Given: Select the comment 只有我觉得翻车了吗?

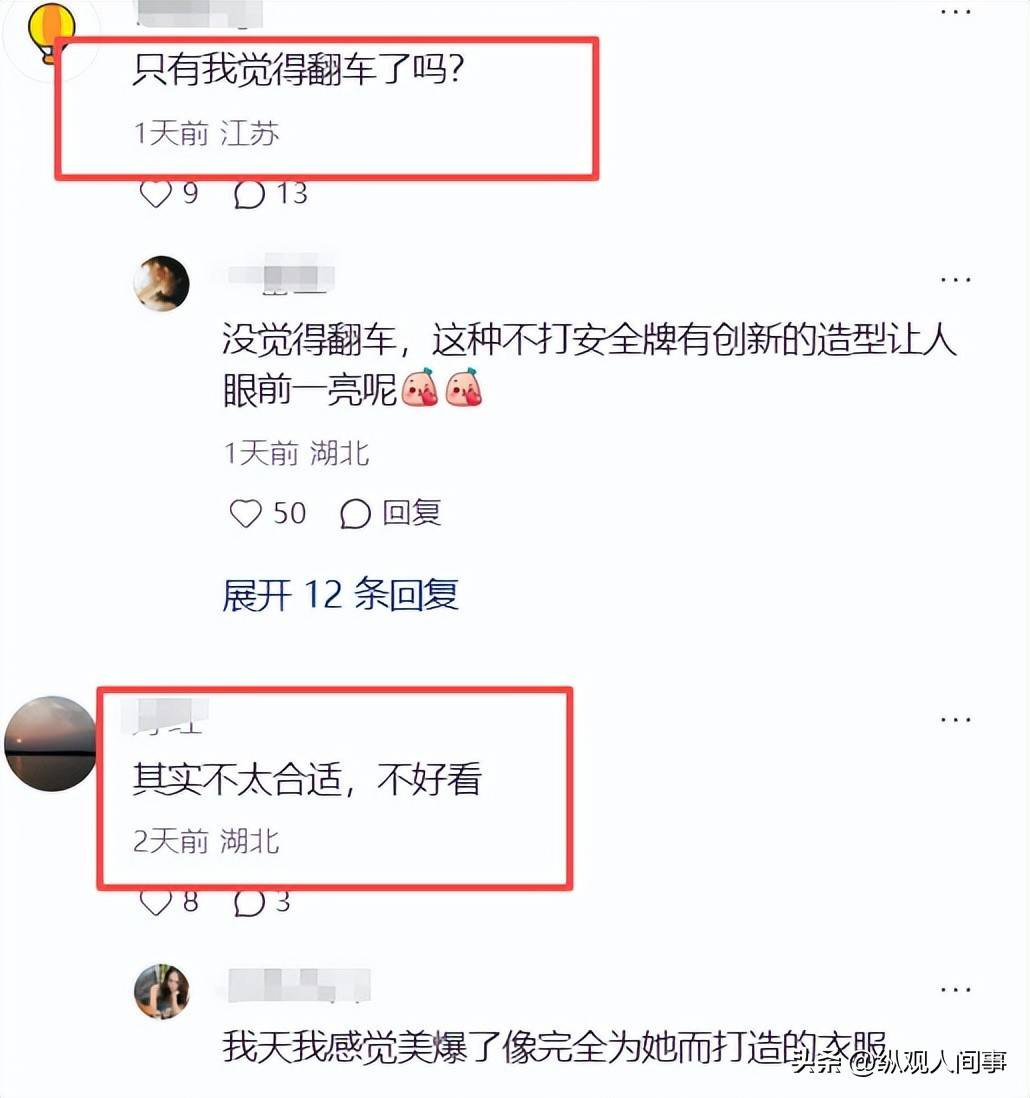Looking at the screenshot, I should coord(299,69).
